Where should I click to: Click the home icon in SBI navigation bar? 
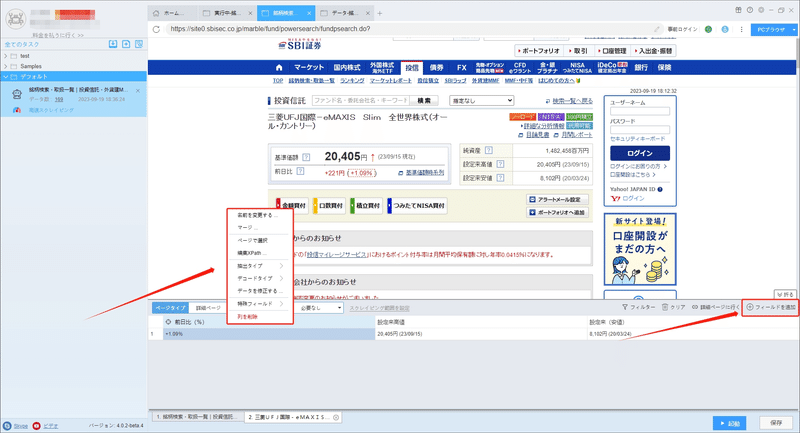pos(279,67)
